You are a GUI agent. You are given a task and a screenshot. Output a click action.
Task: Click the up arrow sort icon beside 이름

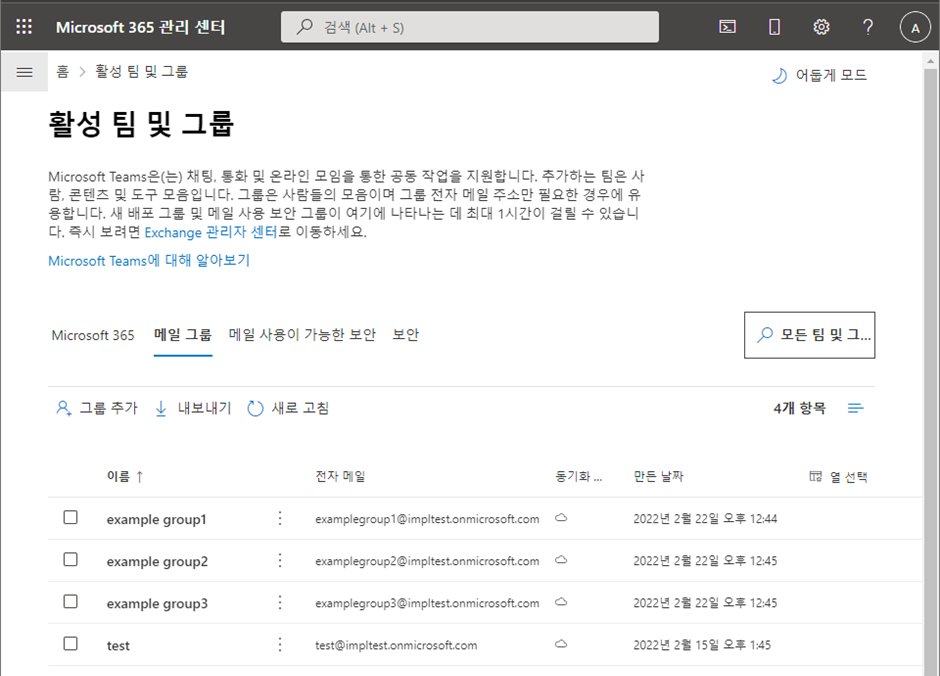(x=140, y=476)
